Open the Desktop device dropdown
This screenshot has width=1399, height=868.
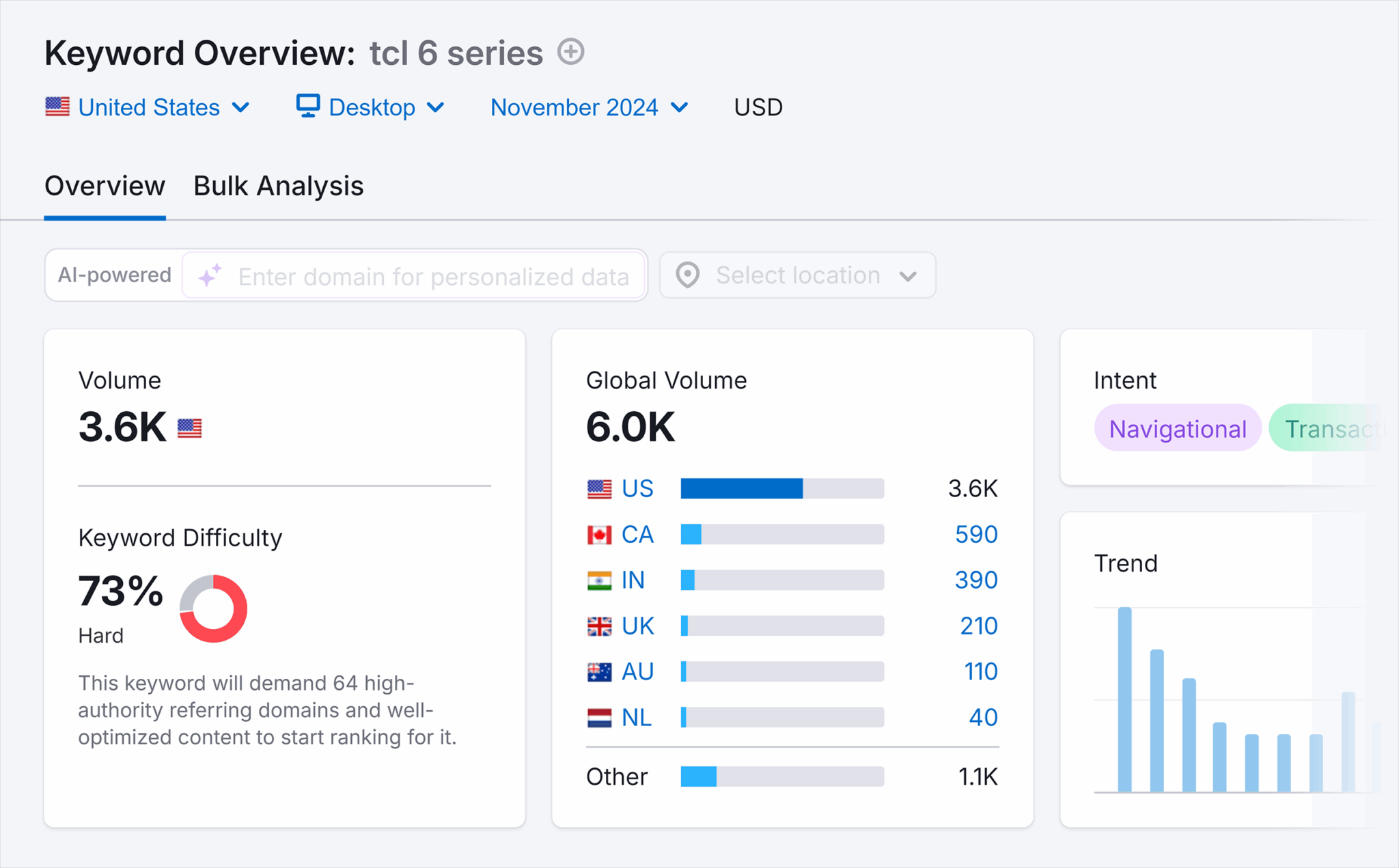point(370,107)
